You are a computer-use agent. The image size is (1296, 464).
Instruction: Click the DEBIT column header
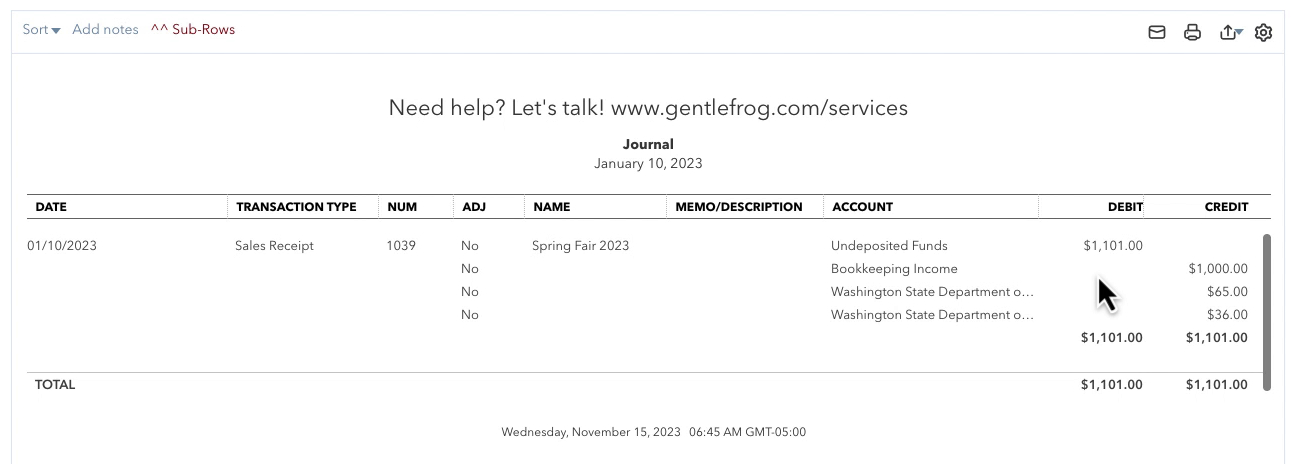[1125, 207]
